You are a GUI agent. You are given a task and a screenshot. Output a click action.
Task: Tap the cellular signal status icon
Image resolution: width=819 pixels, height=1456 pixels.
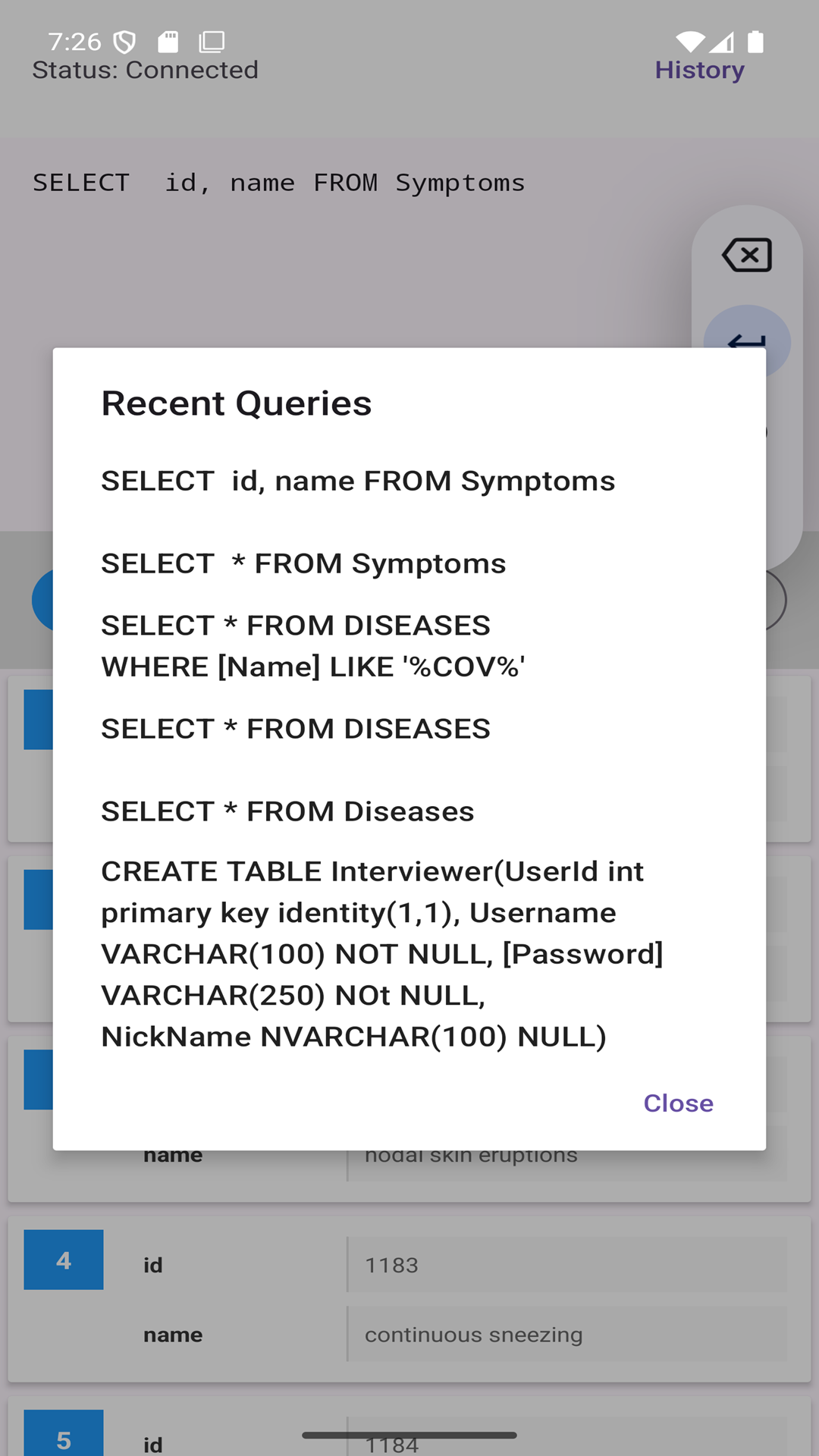[723, 42]
